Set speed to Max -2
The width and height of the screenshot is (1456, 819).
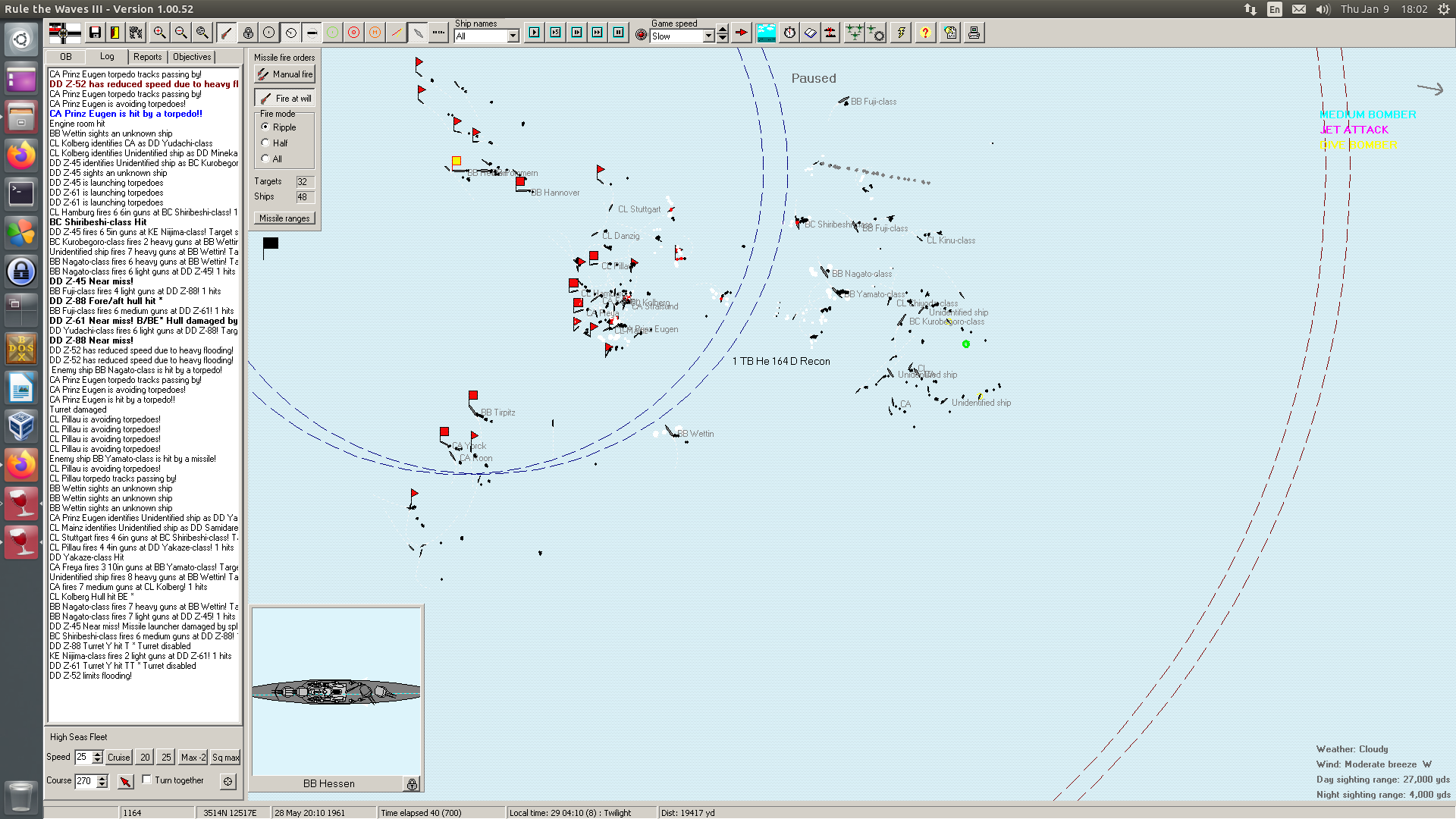click(x=193, y=758)
